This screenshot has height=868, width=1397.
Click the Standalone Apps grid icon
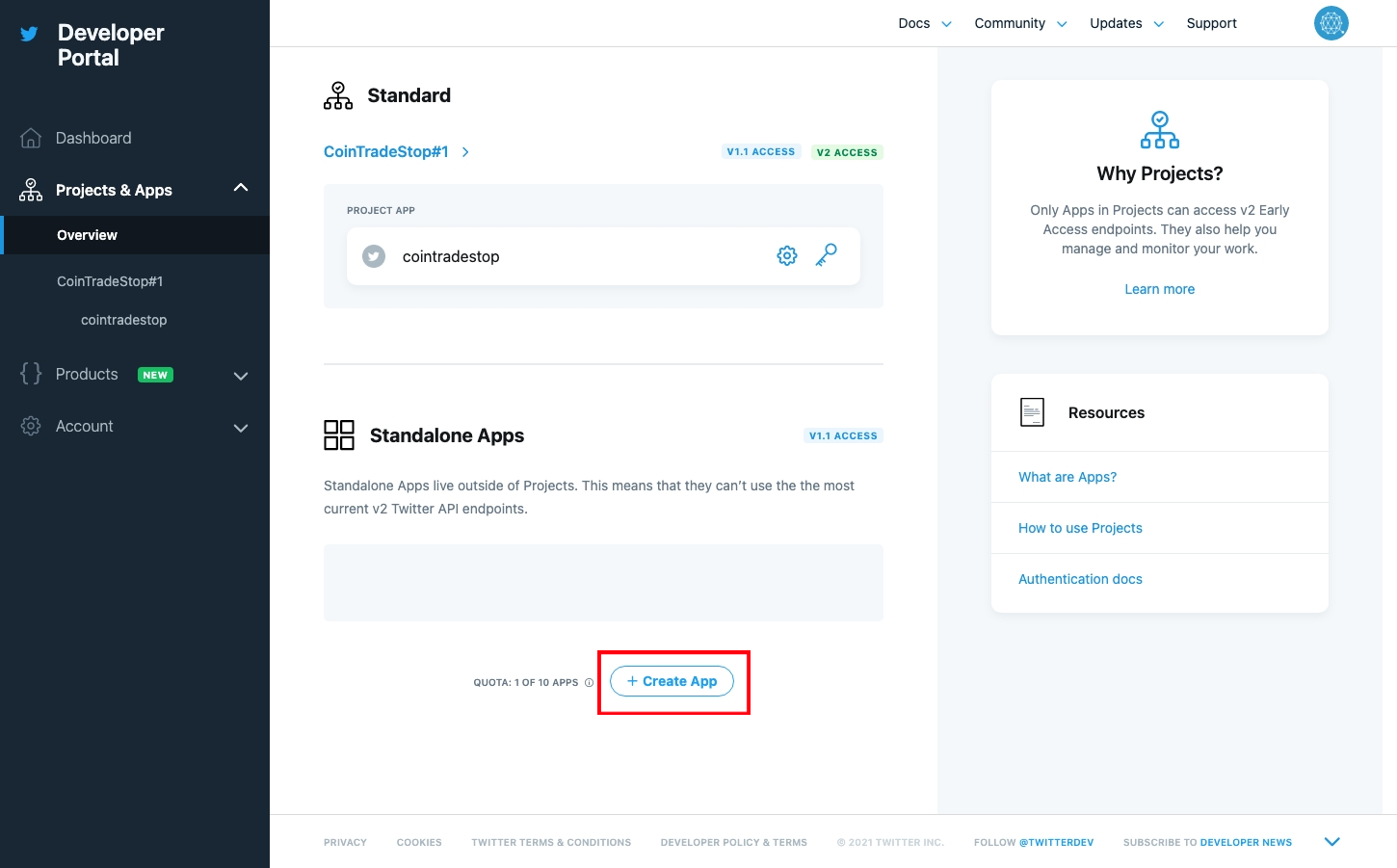click(x=339, y=435)
